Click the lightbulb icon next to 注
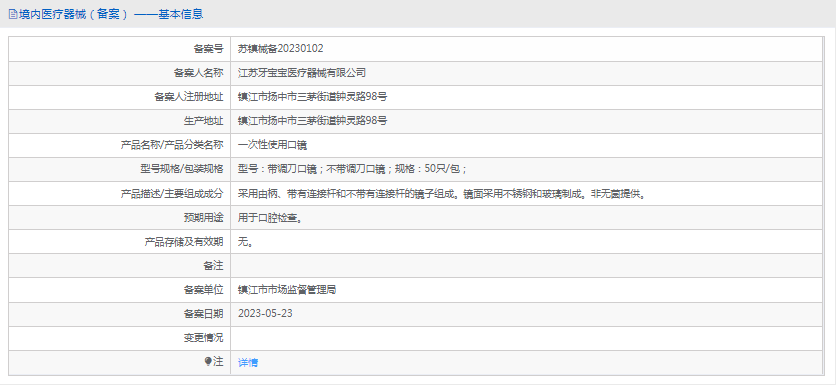The image size is (836, 385). 208,362
